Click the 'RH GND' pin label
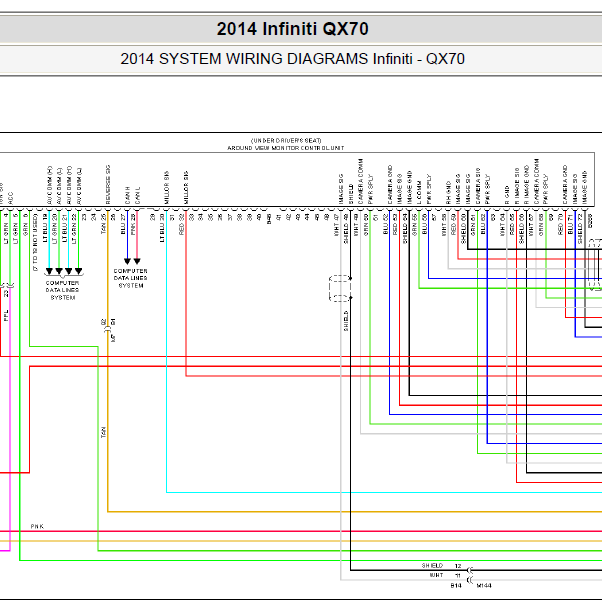The height and width of the screenshot is (603, 602). (449, 193)
